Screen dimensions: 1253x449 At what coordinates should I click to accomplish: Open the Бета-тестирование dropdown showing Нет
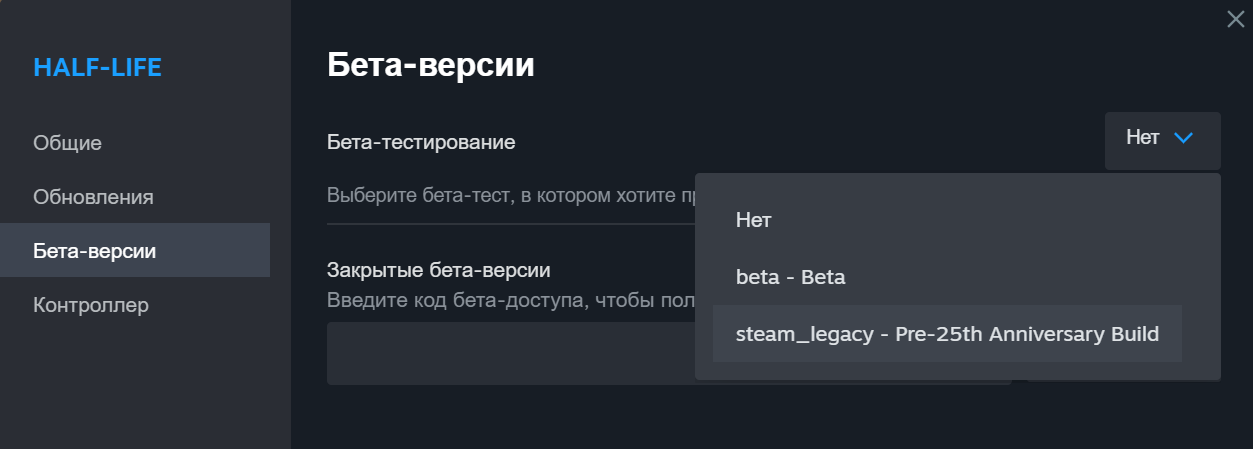click(x=1162, y=140)
